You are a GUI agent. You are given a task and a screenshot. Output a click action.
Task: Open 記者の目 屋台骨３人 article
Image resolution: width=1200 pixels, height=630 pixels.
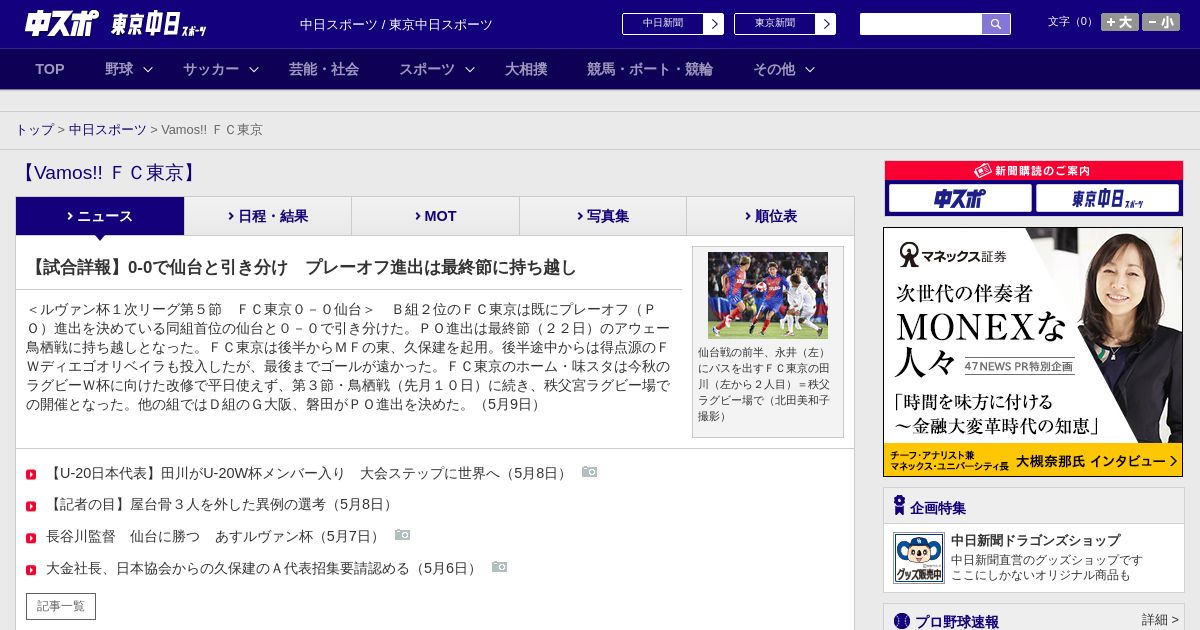tap(222, 505)
